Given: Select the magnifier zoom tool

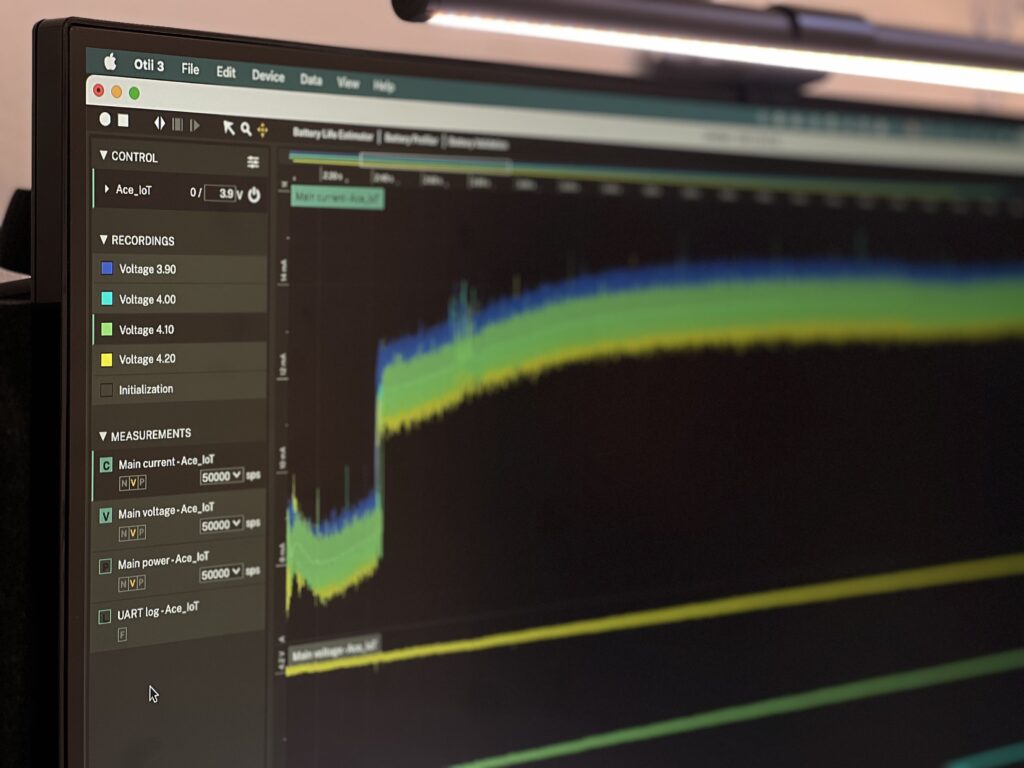Looking at the screenshot, I should pos(245,129).
